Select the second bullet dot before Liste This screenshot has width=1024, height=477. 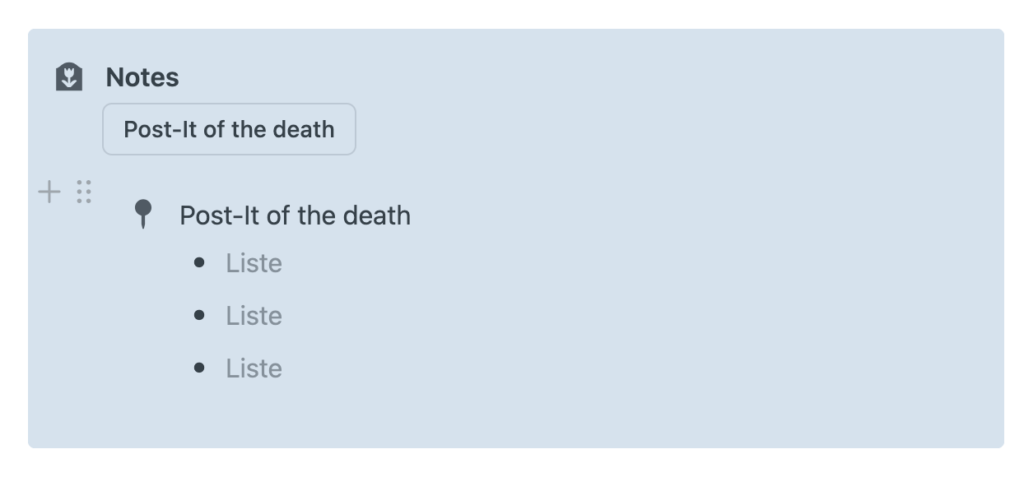pyautogui.click(x=199, y=316)
